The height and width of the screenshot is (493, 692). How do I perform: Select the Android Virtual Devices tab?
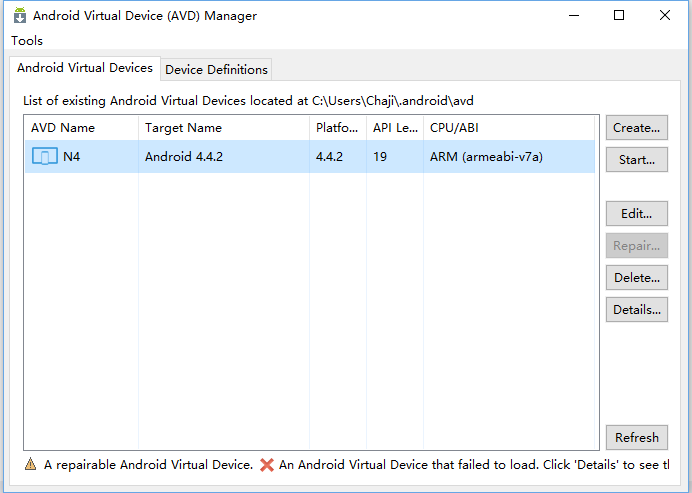click(x=85, y=68)
